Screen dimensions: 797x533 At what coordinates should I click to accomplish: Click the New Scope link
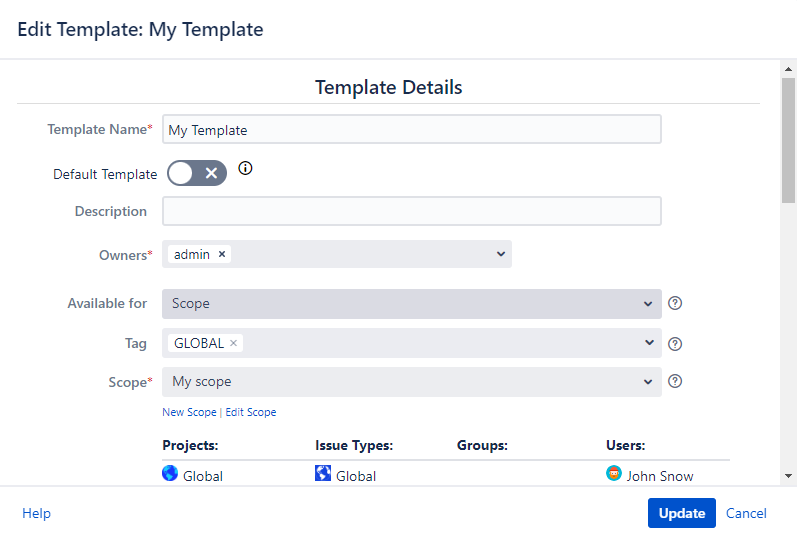pyautogui.click(x=189, y=412)
